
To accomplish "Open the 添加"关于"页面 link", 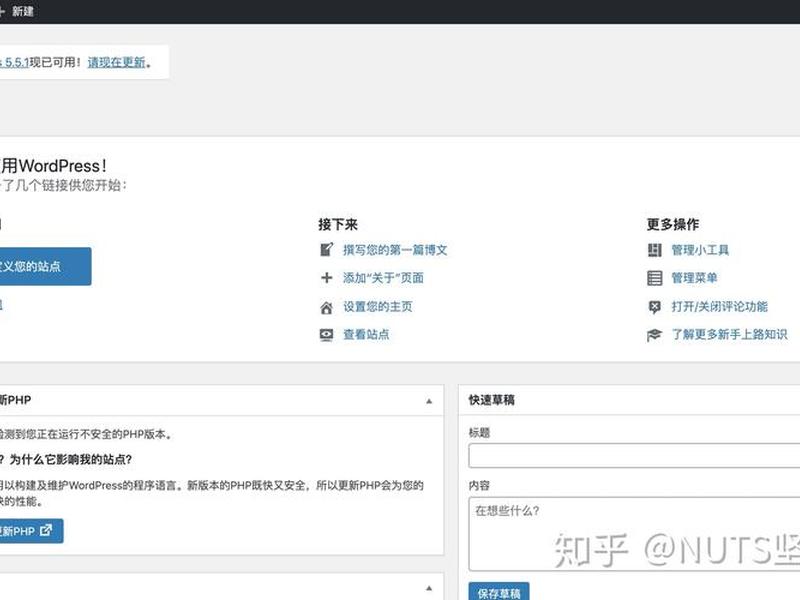I will [x=383, y=278].
